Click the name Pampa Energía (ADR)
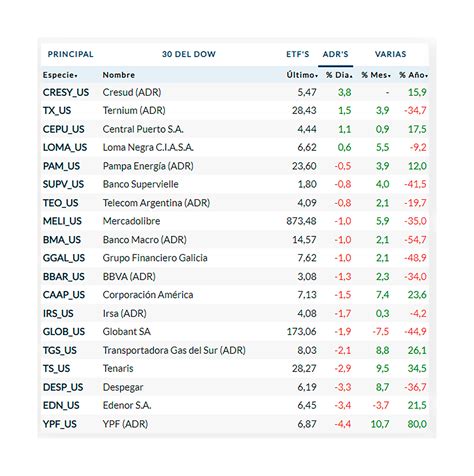The image size is (474, 476). [x=148, y=166]
